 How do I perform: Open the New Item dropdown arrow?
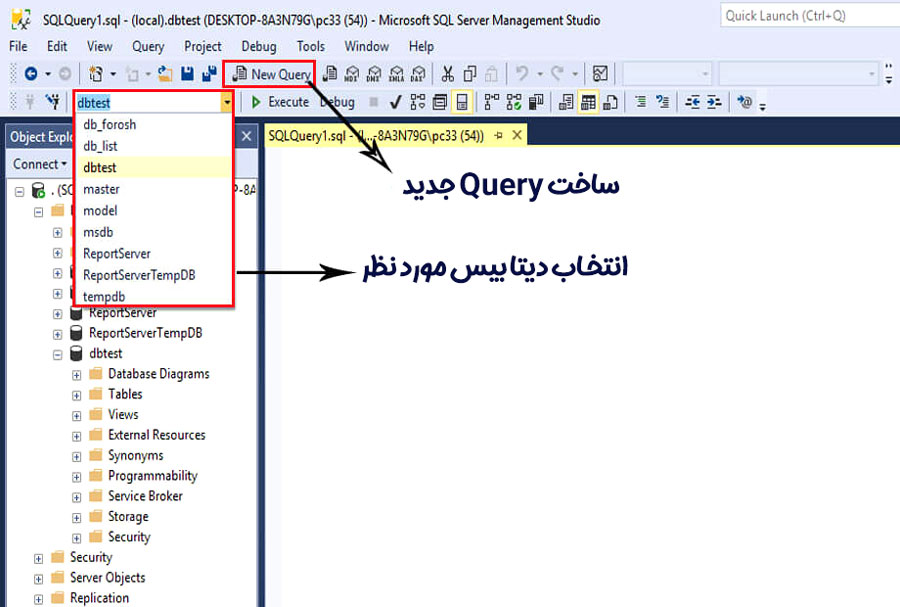coord(113,74)
